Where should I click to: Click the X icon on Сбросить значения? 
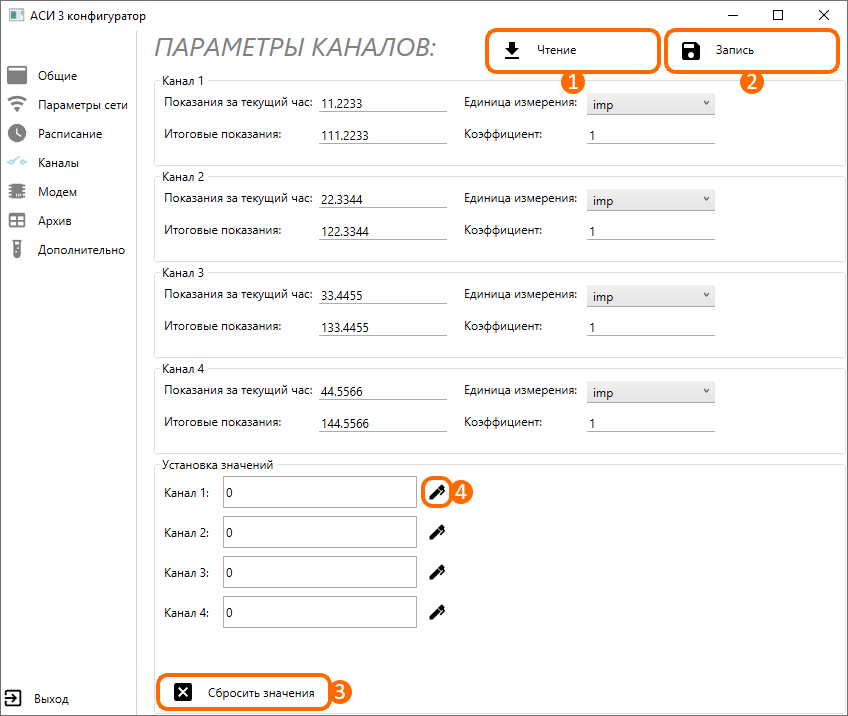[183, 692]
